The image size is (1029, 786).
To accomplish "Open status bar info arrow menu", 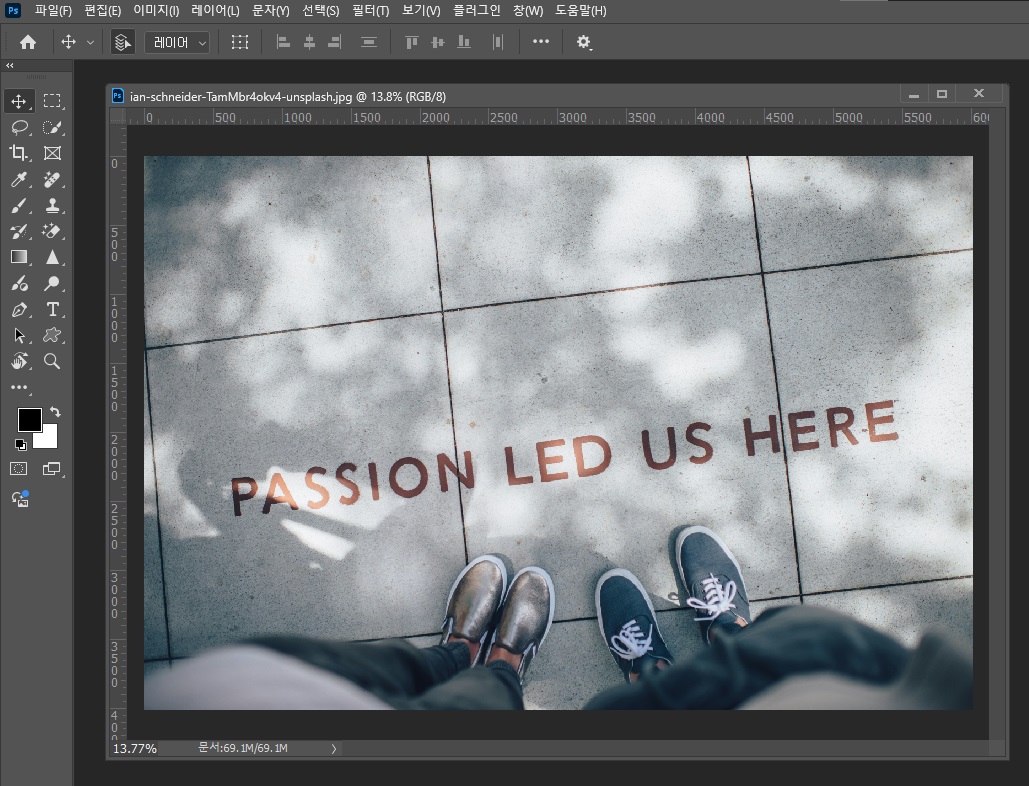I will (x=333, y=749).
